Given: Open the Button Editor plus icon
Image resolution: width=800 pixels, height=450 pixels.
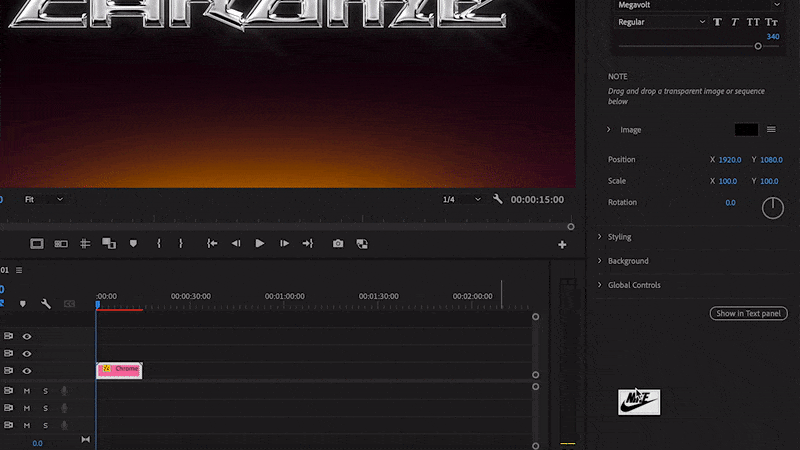Looking at the screenshot, I should pos(562,244).
